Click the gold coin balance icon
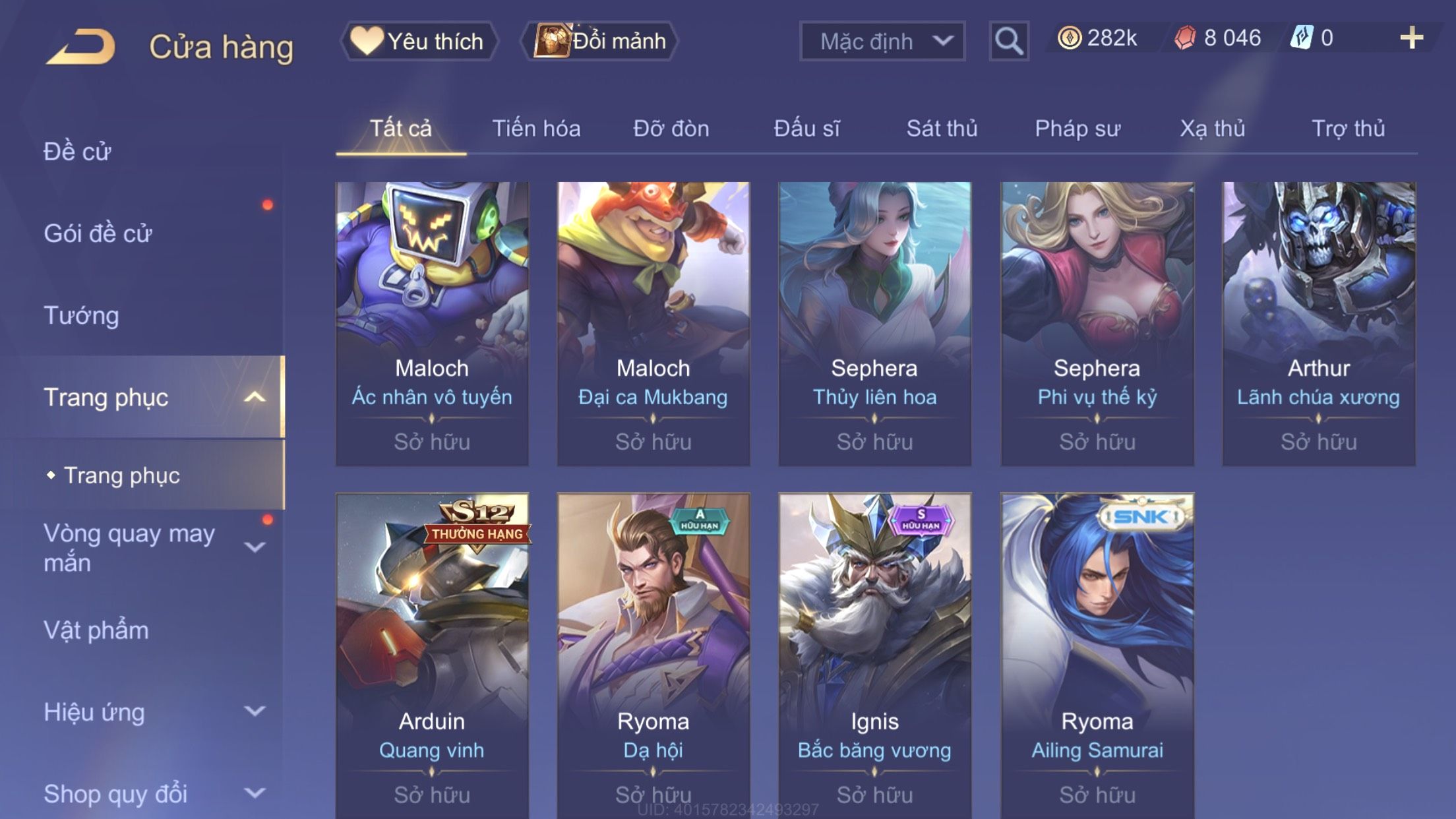The height and width of the screenshot is (819, 1456). click(x=1069, y=38)
